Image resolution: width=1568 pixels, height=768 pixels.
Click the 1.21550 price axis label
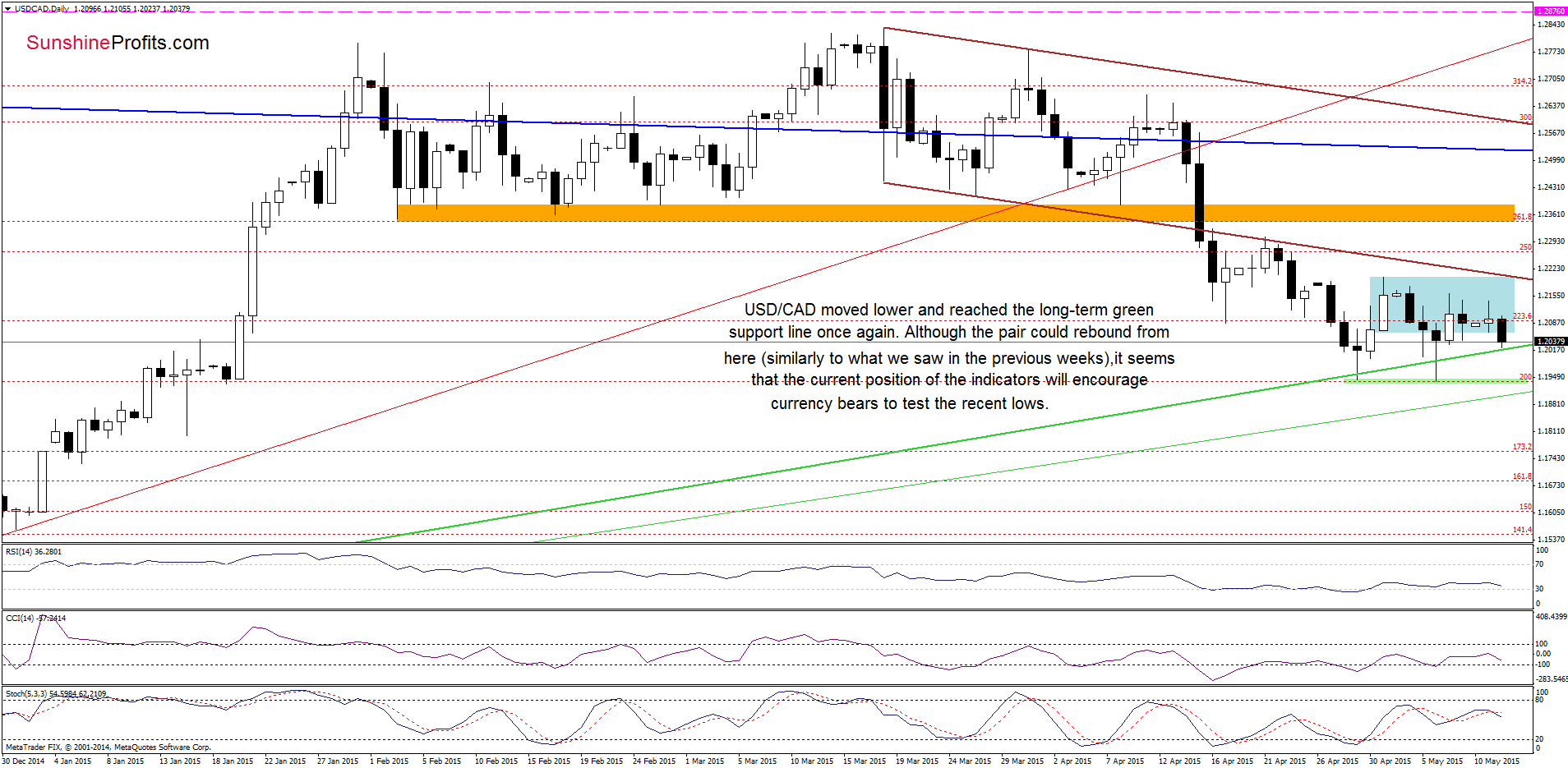tap(1551, 296)
